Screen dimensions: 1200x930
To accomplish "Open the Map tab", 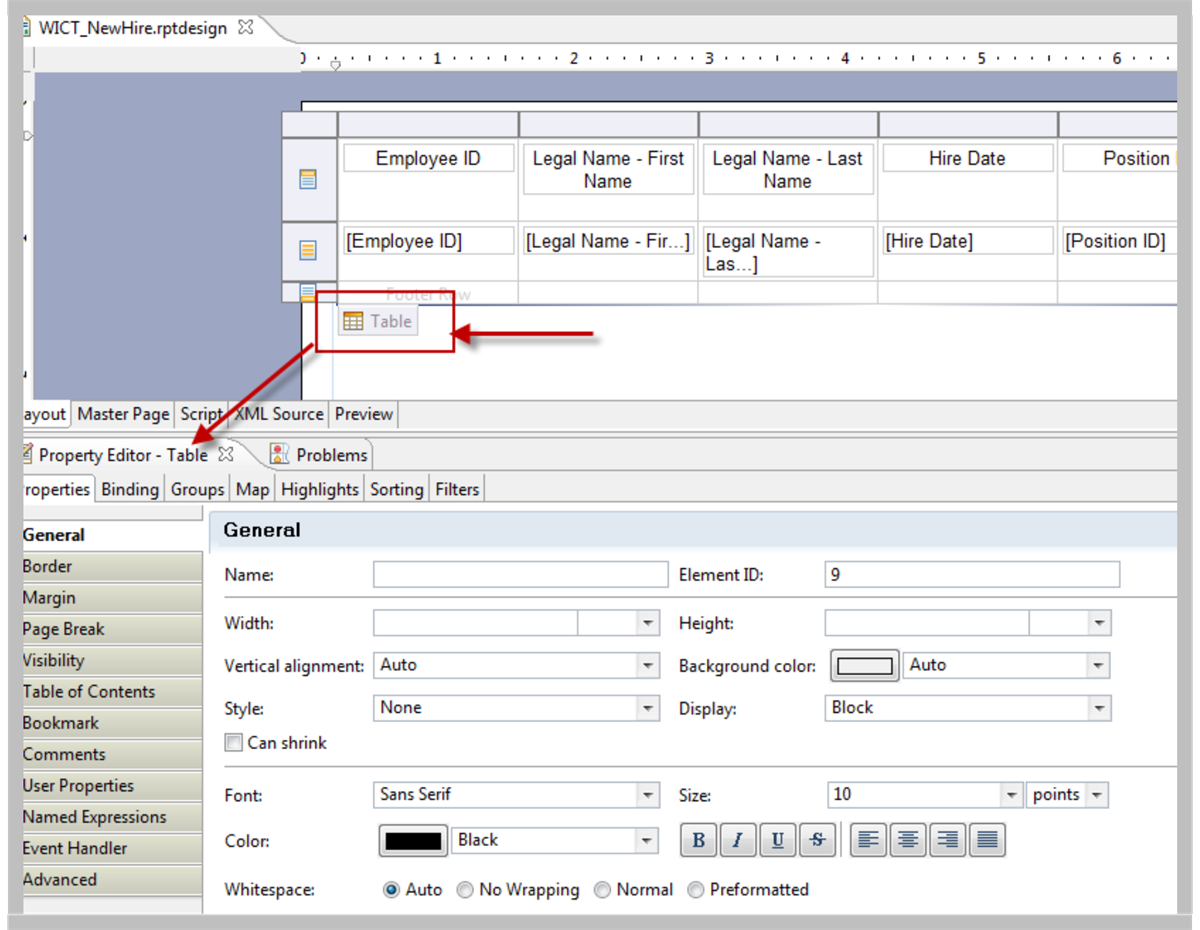I will click(252, 489).
